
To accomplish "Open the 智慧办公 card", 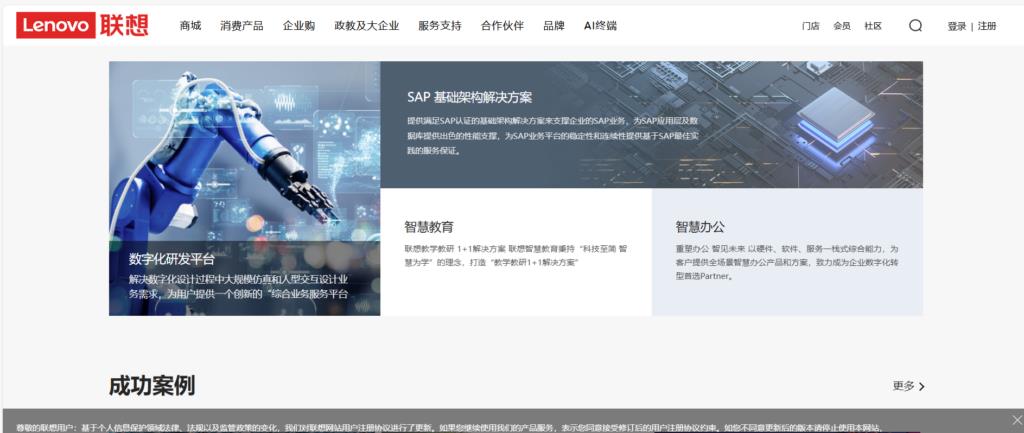I will [787, 252].
